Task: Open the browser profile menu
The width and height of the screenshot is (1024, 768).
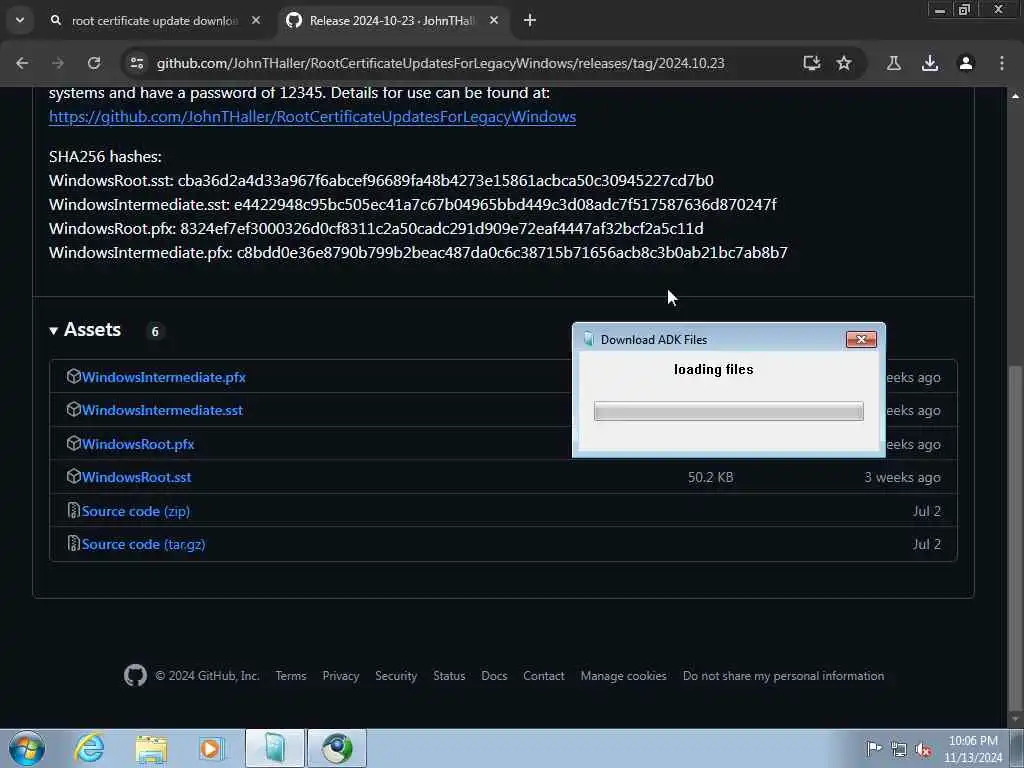Action: [966, 63]
